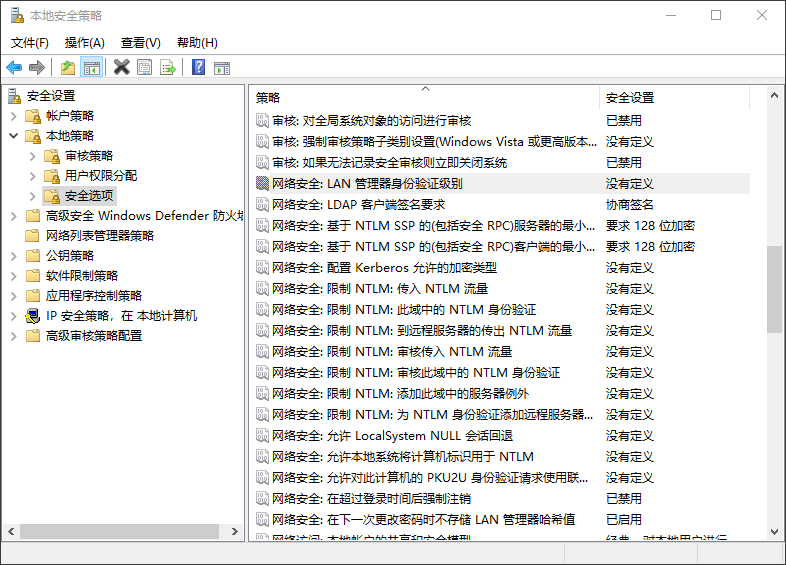
Task: Collapse the 本地策略 tree node
Action: [x=14, y=136]
